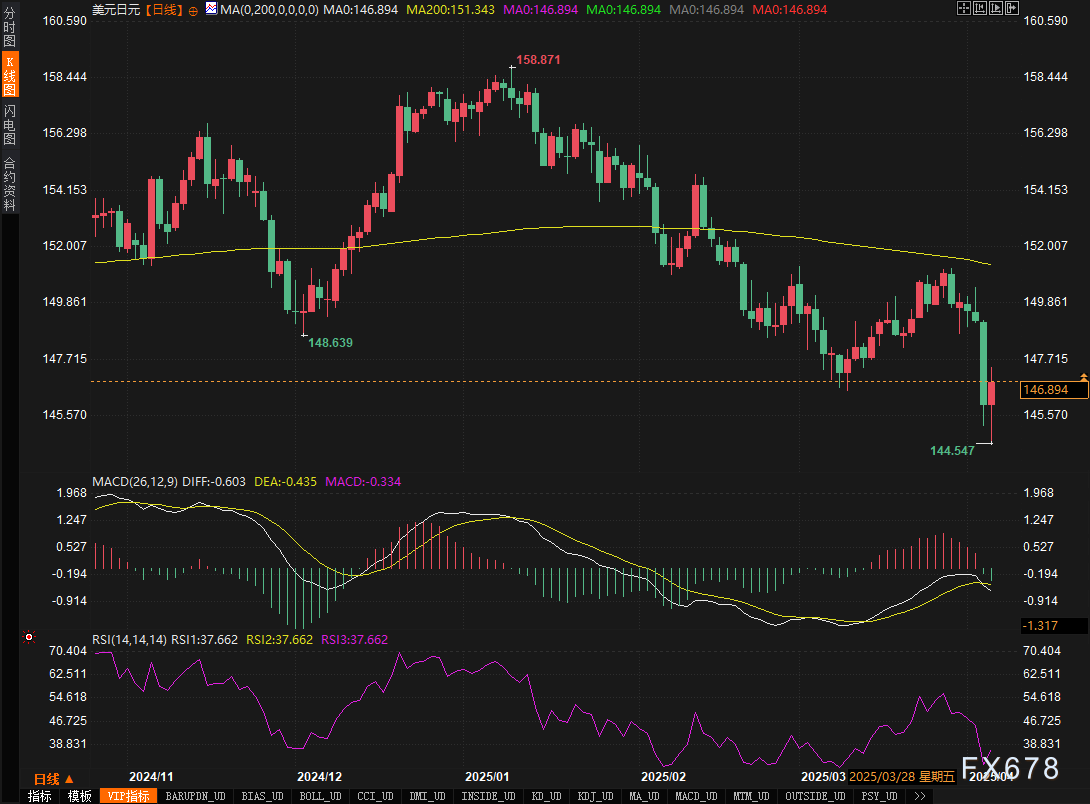The height and width of the screenshot is (804, 1090).
Task: Click the second top-right chart tool icon
Action: coord(980,9)
